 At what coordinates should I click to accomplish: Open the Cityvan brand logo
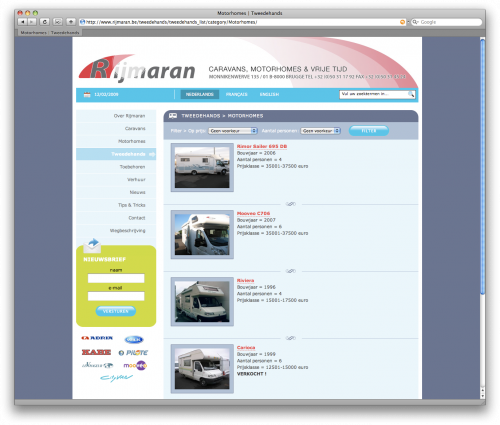[x=116, y=378]
